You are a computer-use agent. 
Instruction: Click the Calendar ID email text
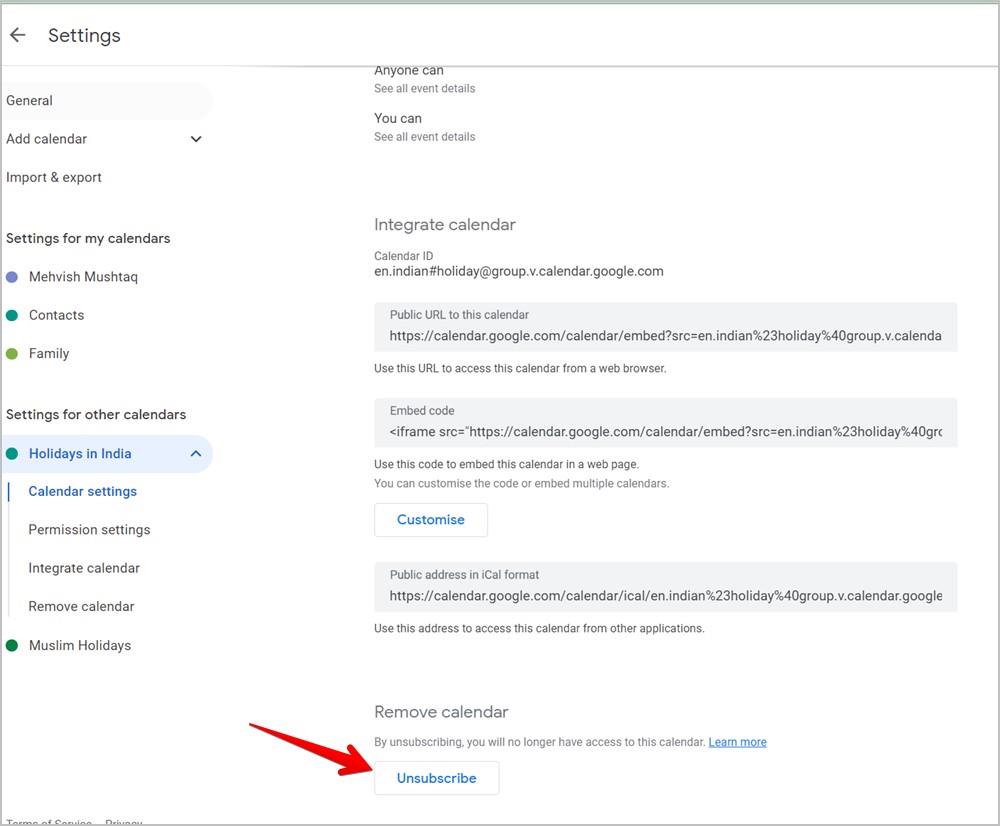518,271
